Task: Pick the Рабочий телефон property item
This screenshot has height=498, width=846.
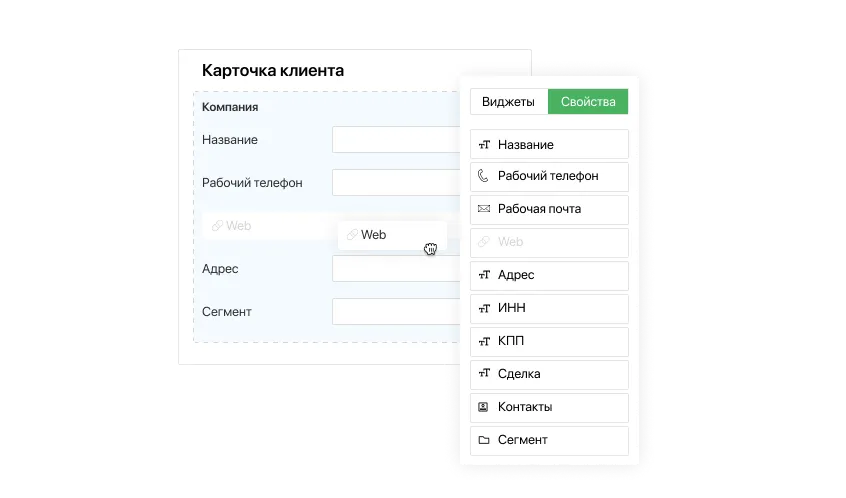Action: 549,177
